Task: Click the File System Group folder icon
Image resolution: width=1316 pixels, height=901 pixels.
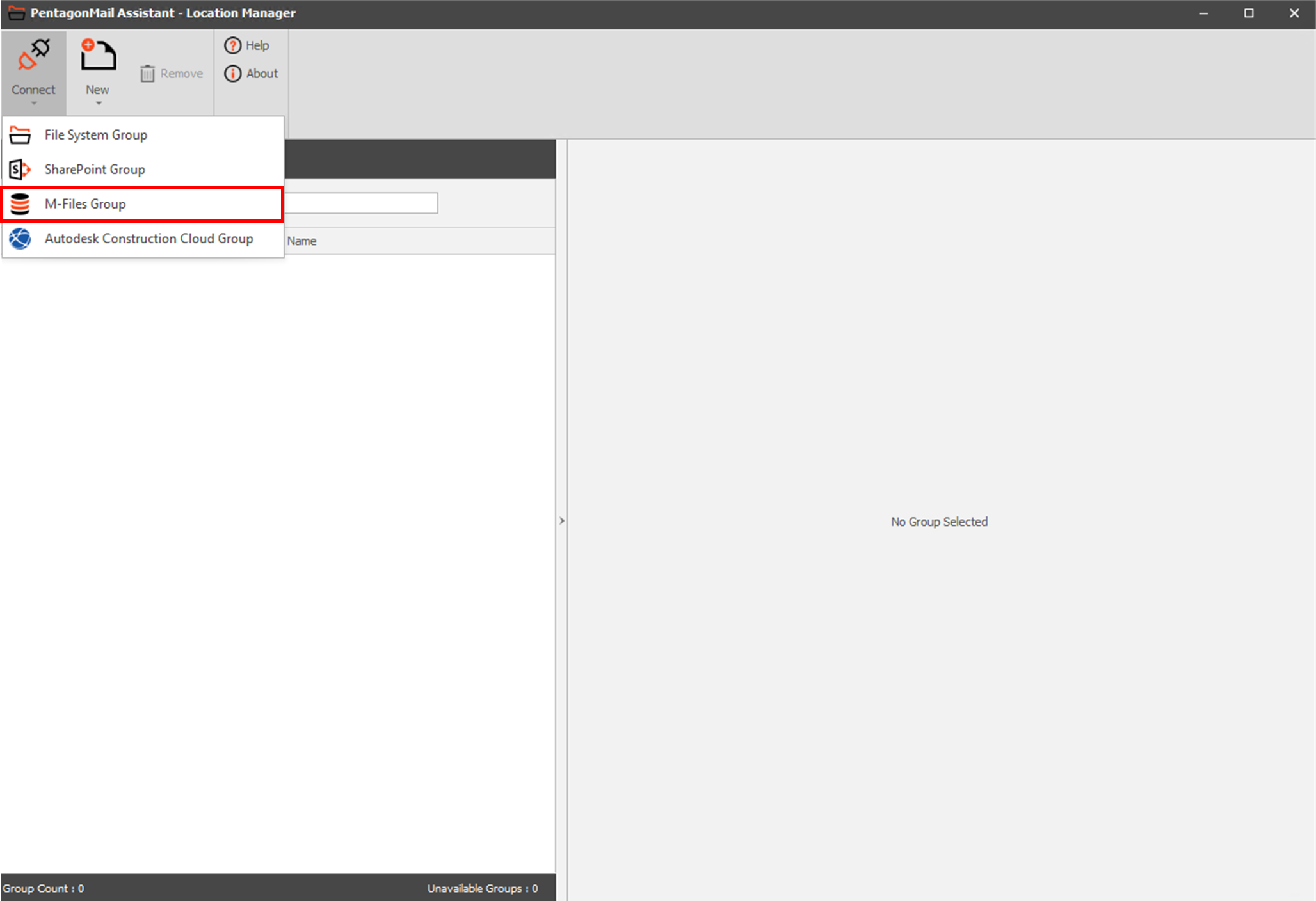Action: coord(20,135)
